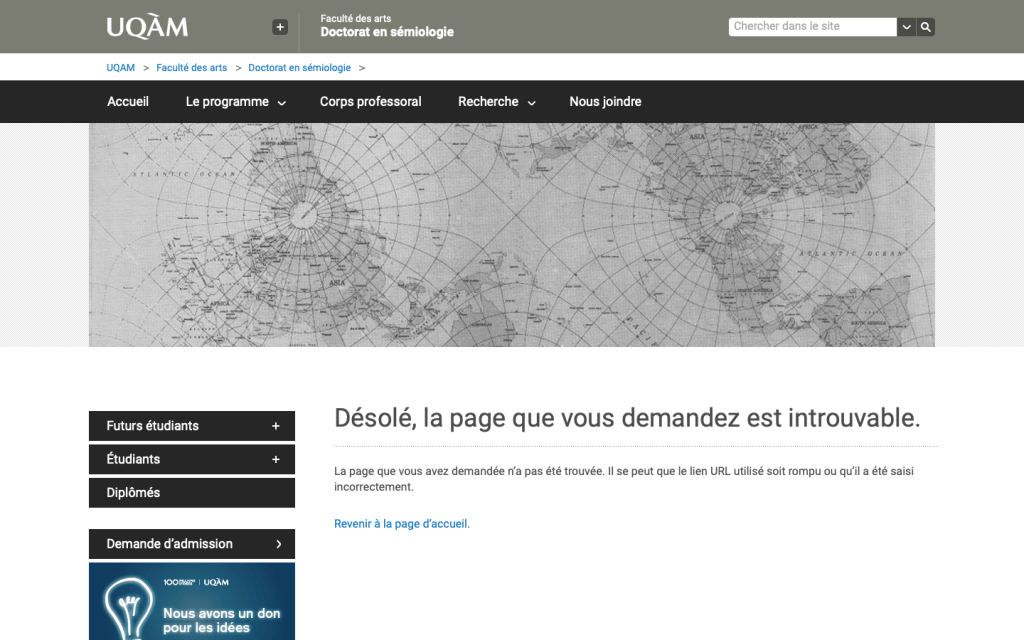The width and height of the screenshot is (1024, 640).
Task: Open the search scope dropdown arrow
Action: 906,27
